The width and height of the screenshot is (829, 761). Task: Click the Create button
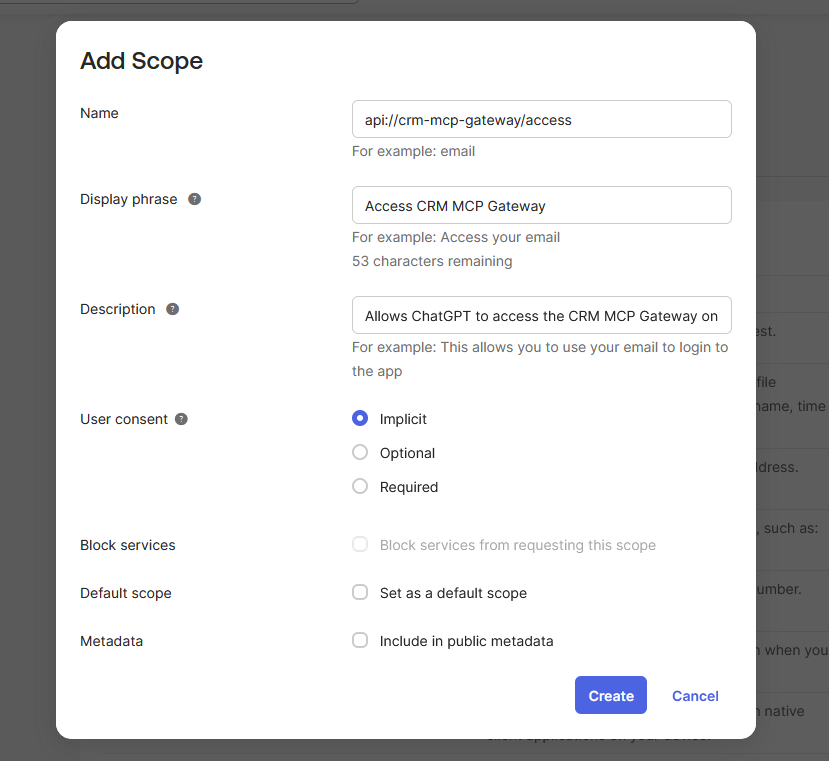pyautogui.click(x=611, y=695)
